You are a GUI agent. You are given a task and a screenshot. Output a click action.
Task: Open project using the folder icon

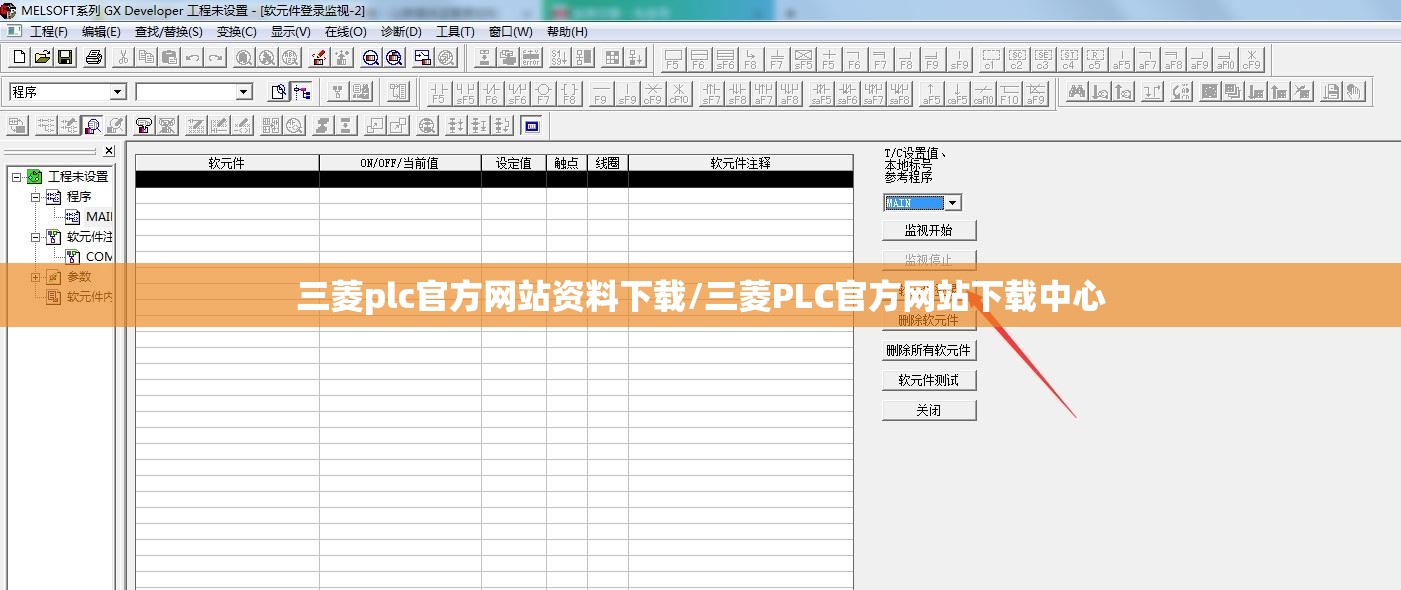42,57
